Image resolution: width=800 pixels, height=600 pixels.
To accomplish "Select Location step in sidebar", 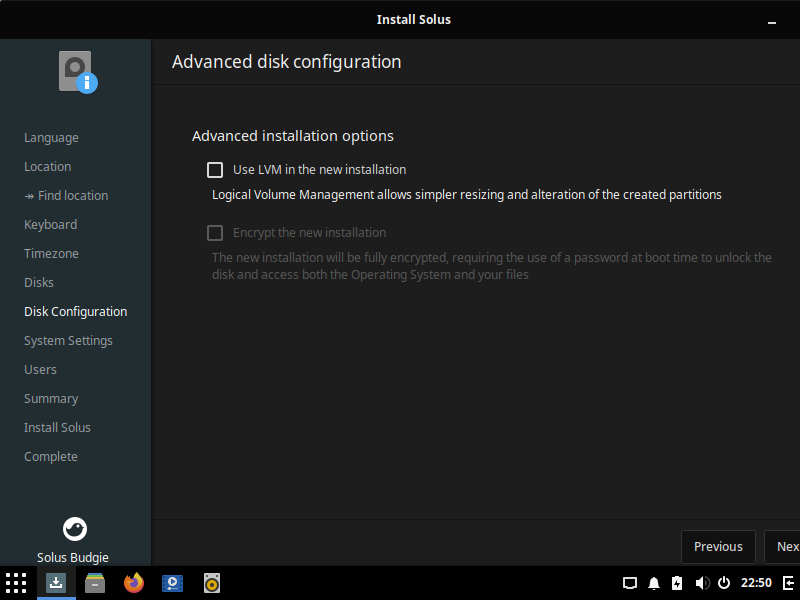I will click(47, 167).
